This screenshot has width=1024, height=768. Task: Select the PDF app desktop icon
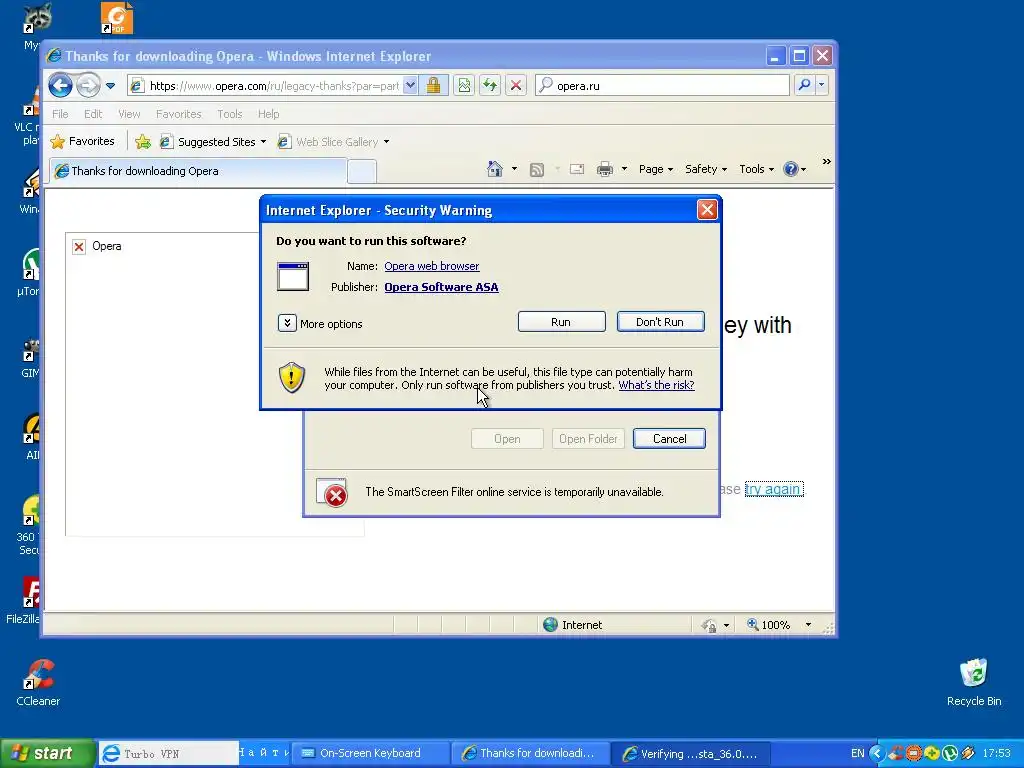[x=117, y=18]
